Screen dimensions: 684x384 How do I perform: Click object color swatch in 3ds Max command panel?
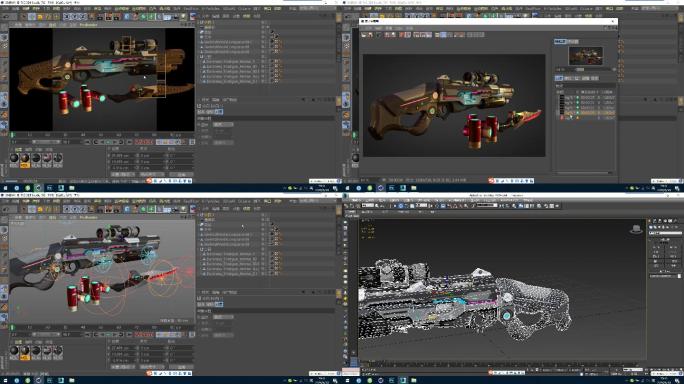(x=679, y=276)
